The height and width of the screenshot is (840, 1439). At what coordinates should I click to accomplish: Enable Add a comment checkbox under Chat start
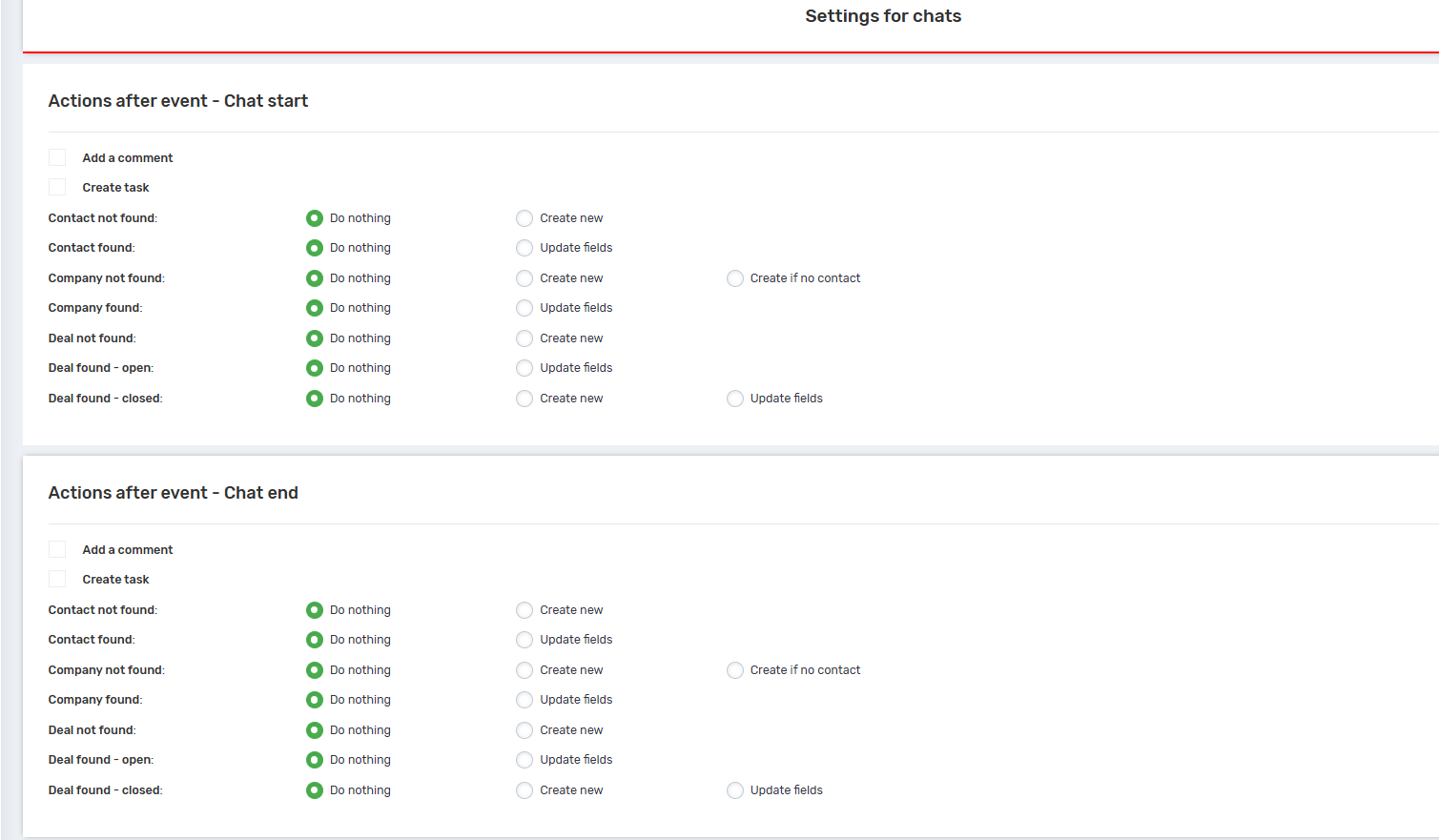(x=57, y=157)
